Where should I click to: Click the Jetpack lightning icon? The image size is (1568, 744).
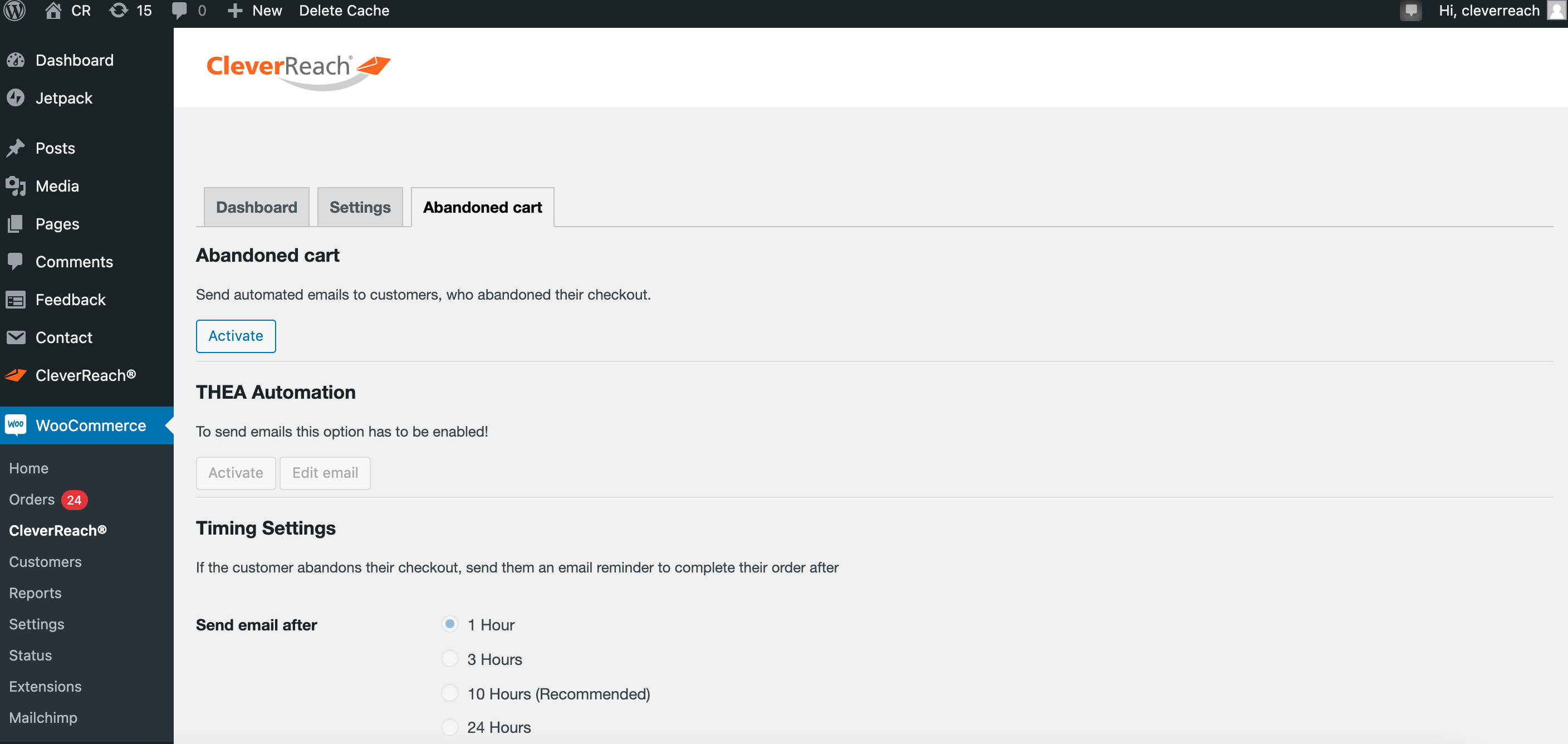(x=16, y=97)
